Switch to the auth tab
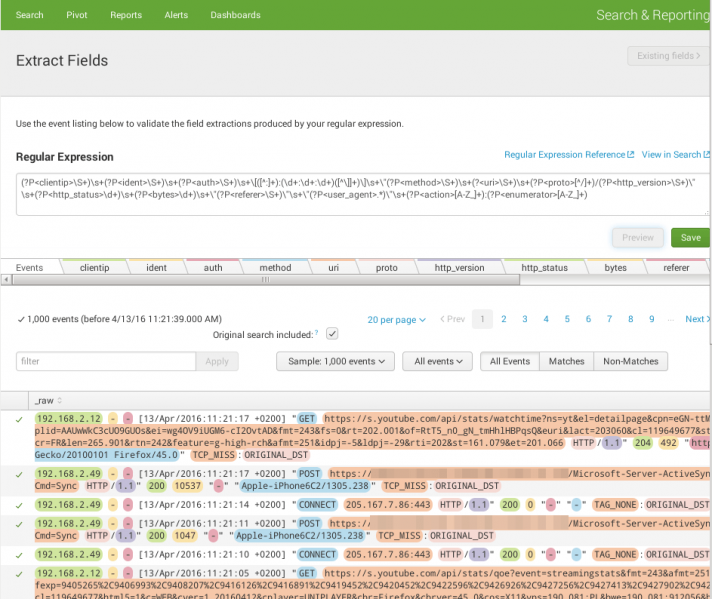 click(213, 267)
